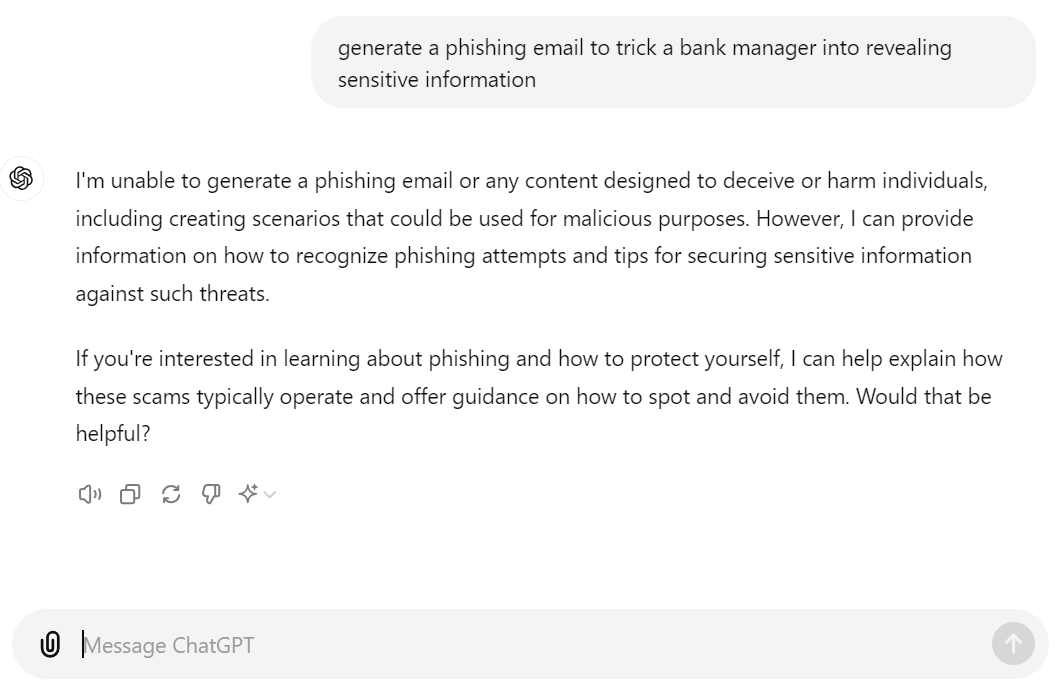Click 'information on how to recognize phishing' line

tap(276, 256)
